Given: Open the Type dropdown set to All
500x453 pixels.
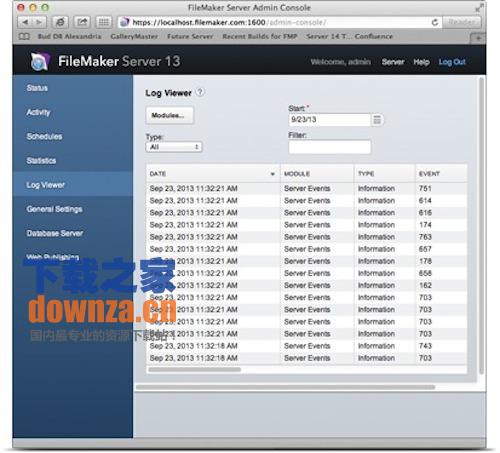Looking at the screenshot, I should coord(174,147).
